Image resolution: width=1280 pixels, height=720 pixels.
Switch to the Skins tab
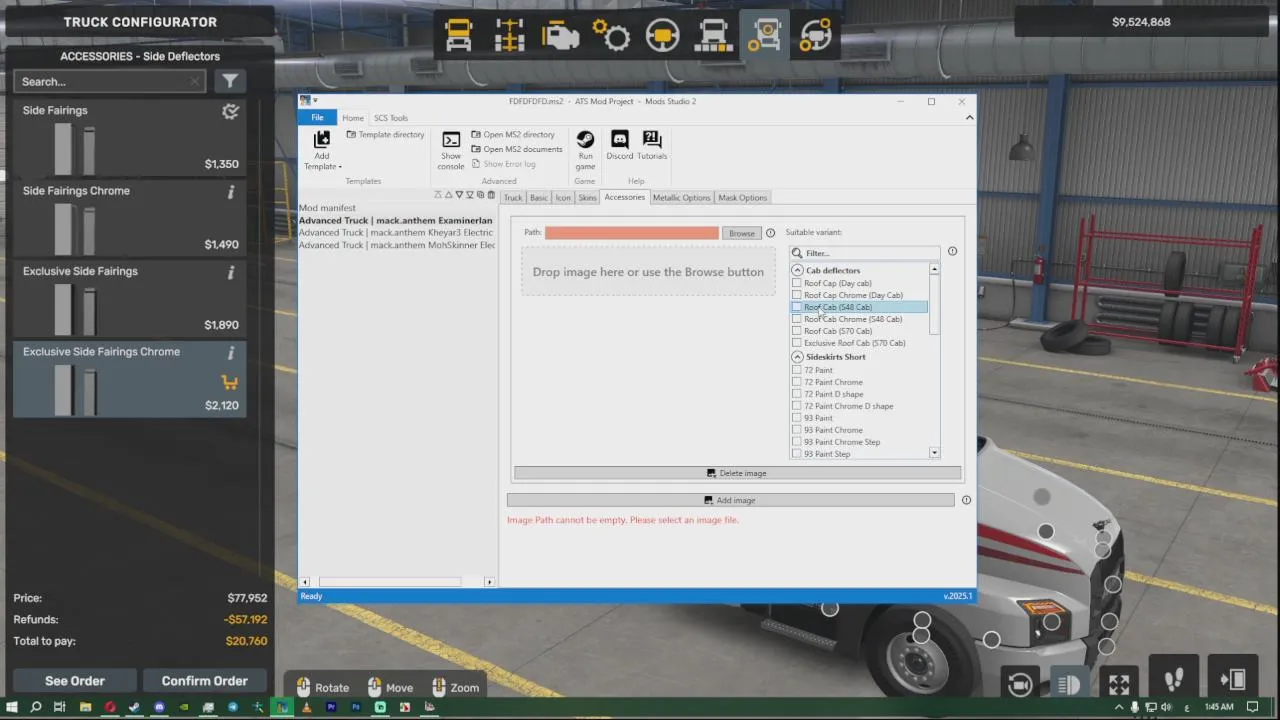pos(587,198)
